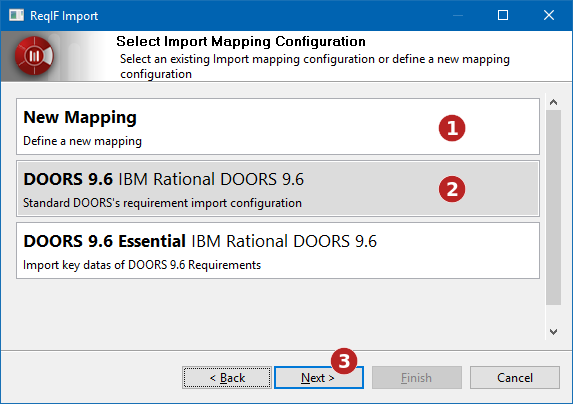
Task: Go to the next wizard page
Action: click(x=319, y=378)
